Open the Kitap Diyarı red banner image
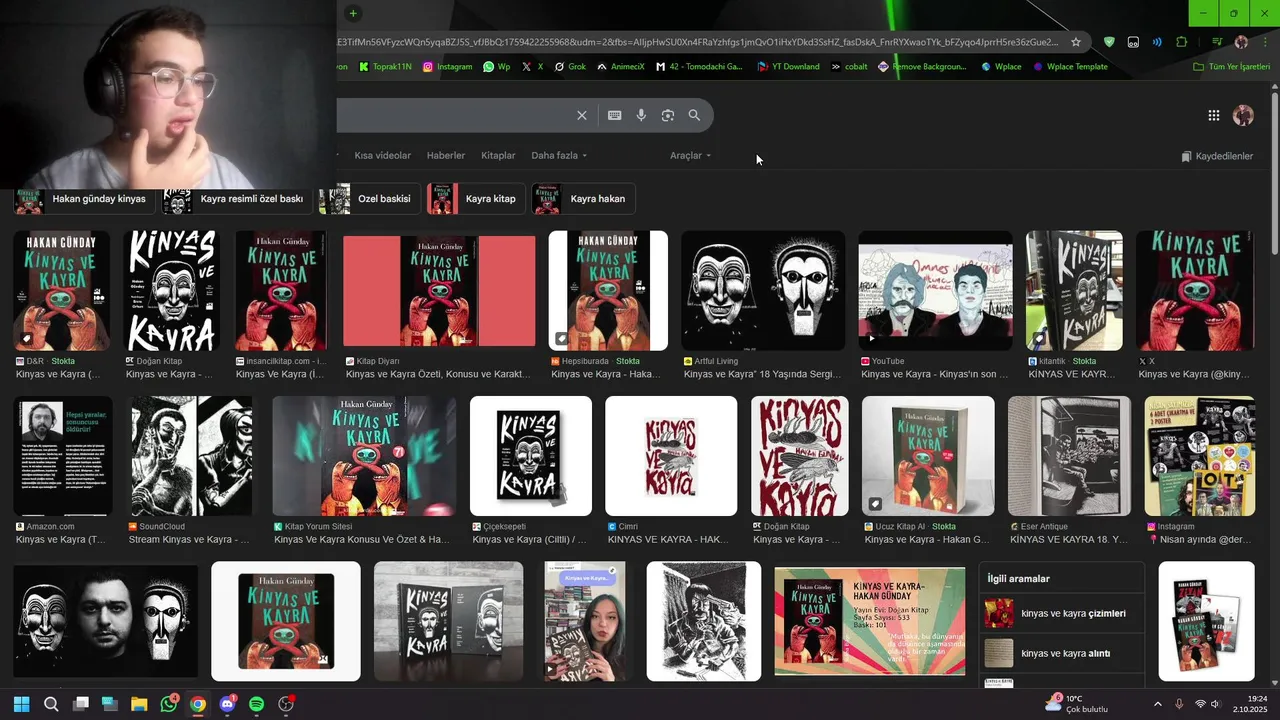Screen dimensions: 1280x720 [439, 291]
